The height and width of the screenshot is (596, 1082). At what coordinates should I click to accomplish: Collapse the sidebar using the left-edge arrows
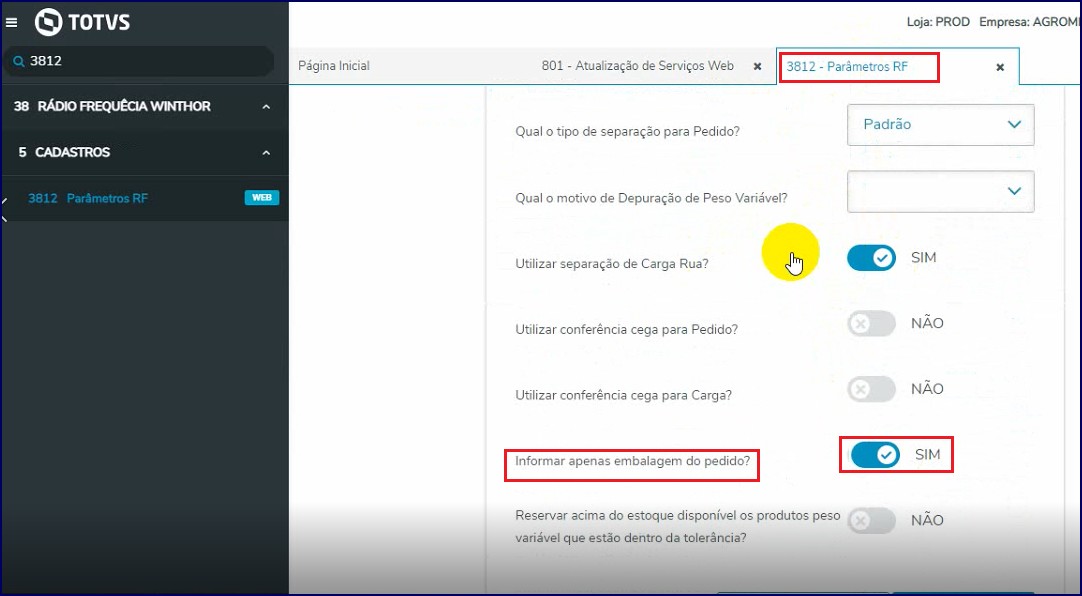tap(4, 210)
